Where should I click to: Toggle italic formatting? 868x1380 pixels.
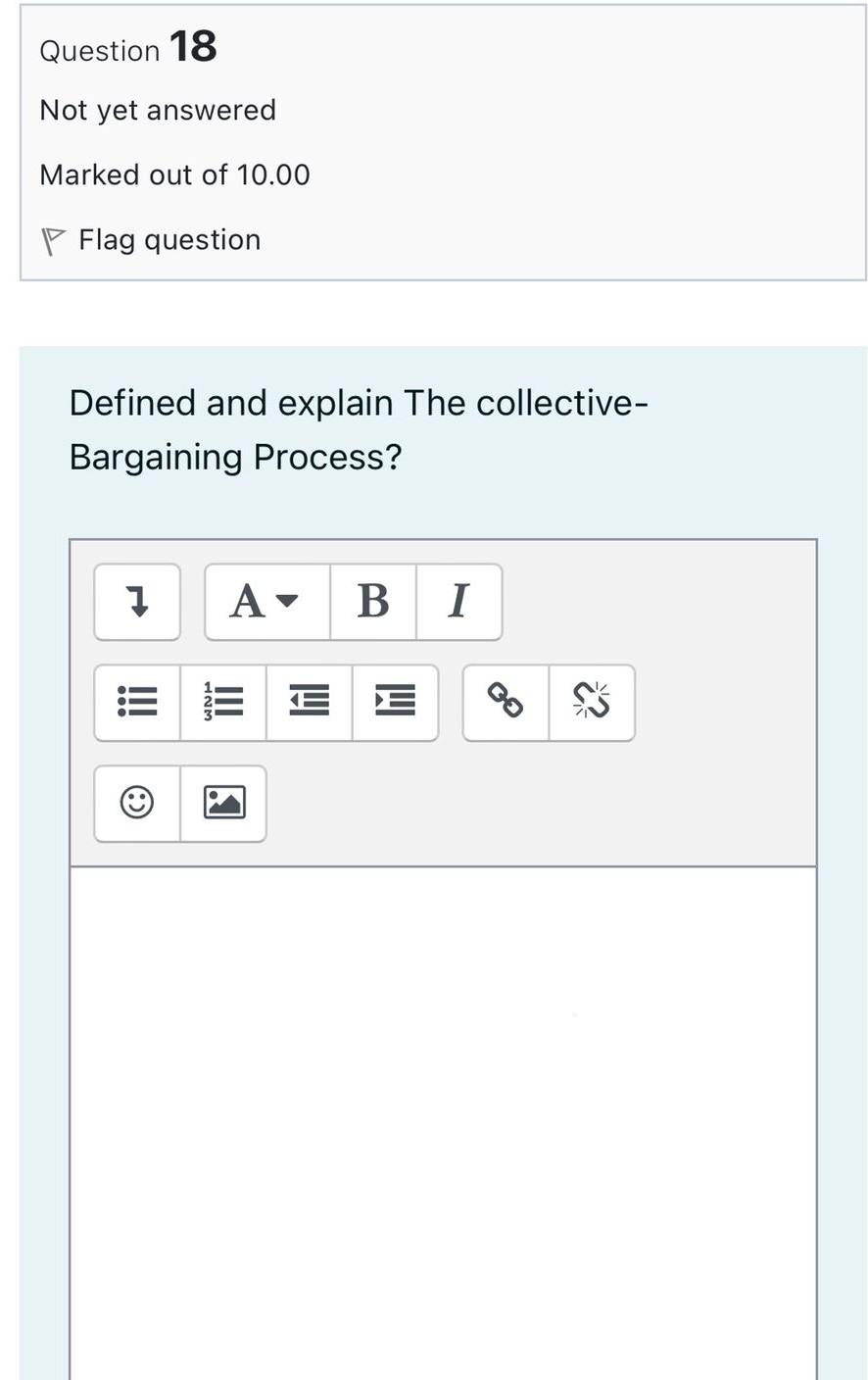pyautogui.click(x=458, y=601)
